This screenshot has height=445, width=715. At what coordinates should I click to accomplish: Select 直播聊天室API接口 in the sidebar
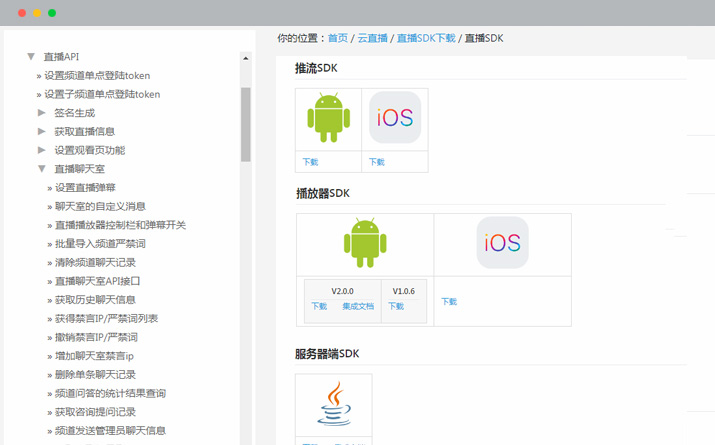tap(97, 281)
